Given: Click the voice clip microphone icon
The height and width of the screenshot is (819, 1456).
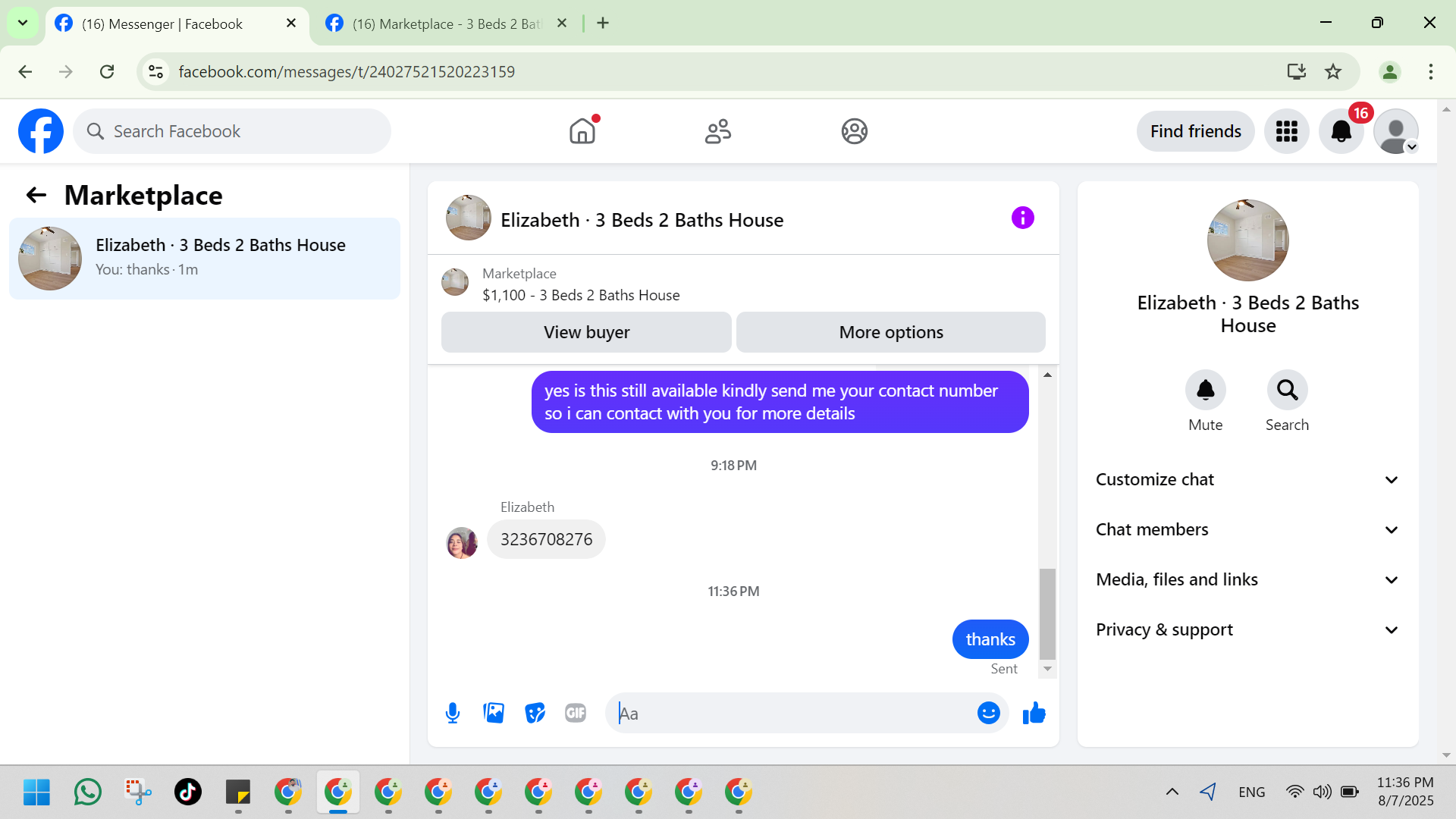Looking at the screenshot, I should [x=453, y=713].
